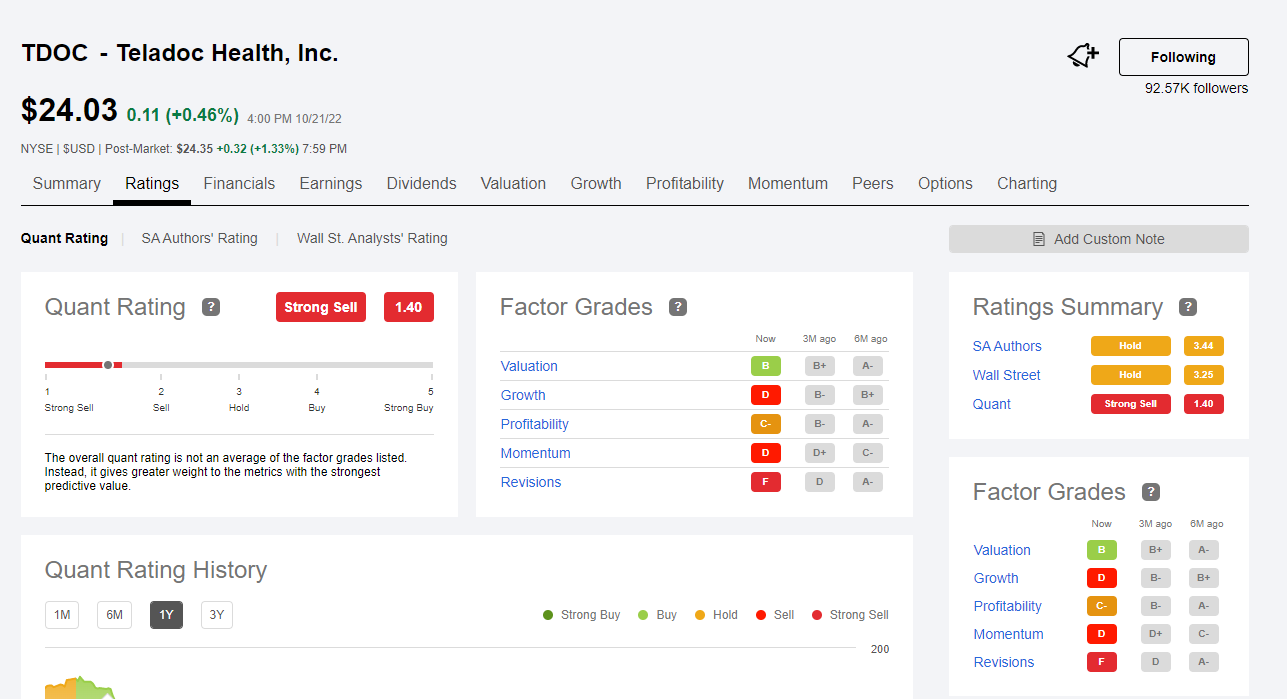The image size is (1287, 699).
Task: Open Revisions link in sidebar Factor Grades
Action: [x=1004, y=662]
